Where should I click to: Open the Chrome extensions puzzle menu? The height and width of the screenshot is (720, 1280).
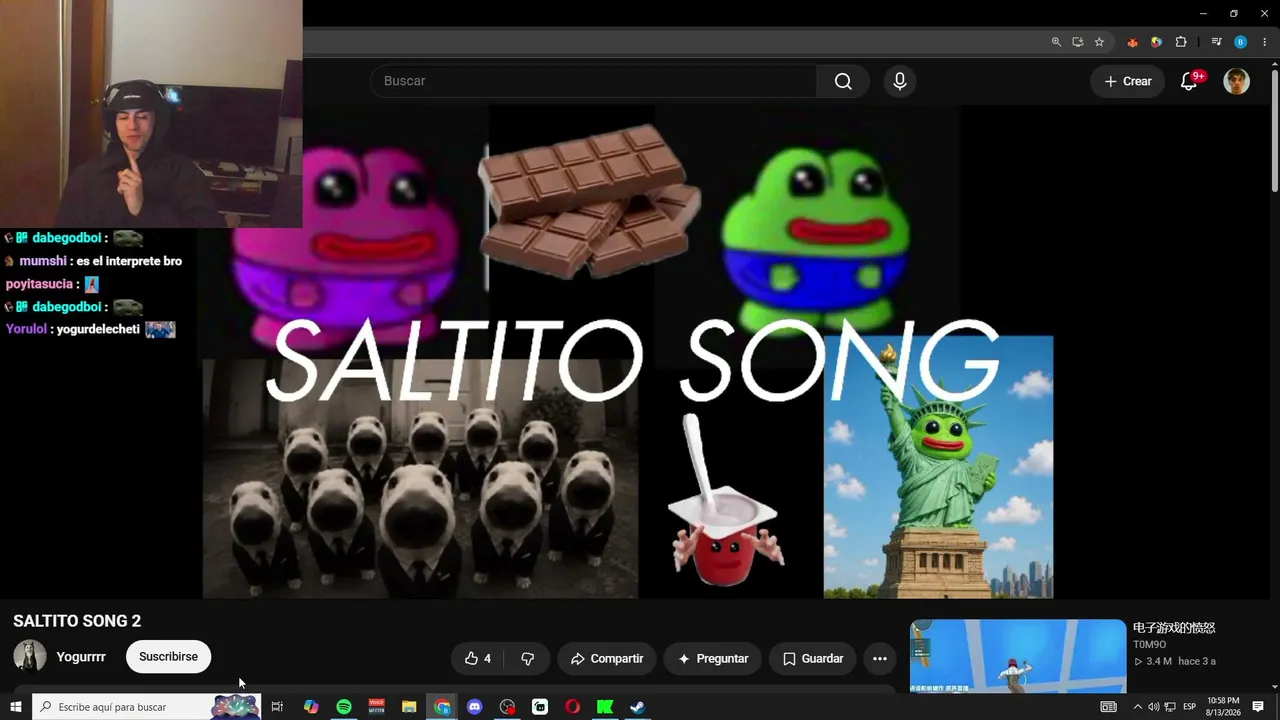click(1181, 42)
